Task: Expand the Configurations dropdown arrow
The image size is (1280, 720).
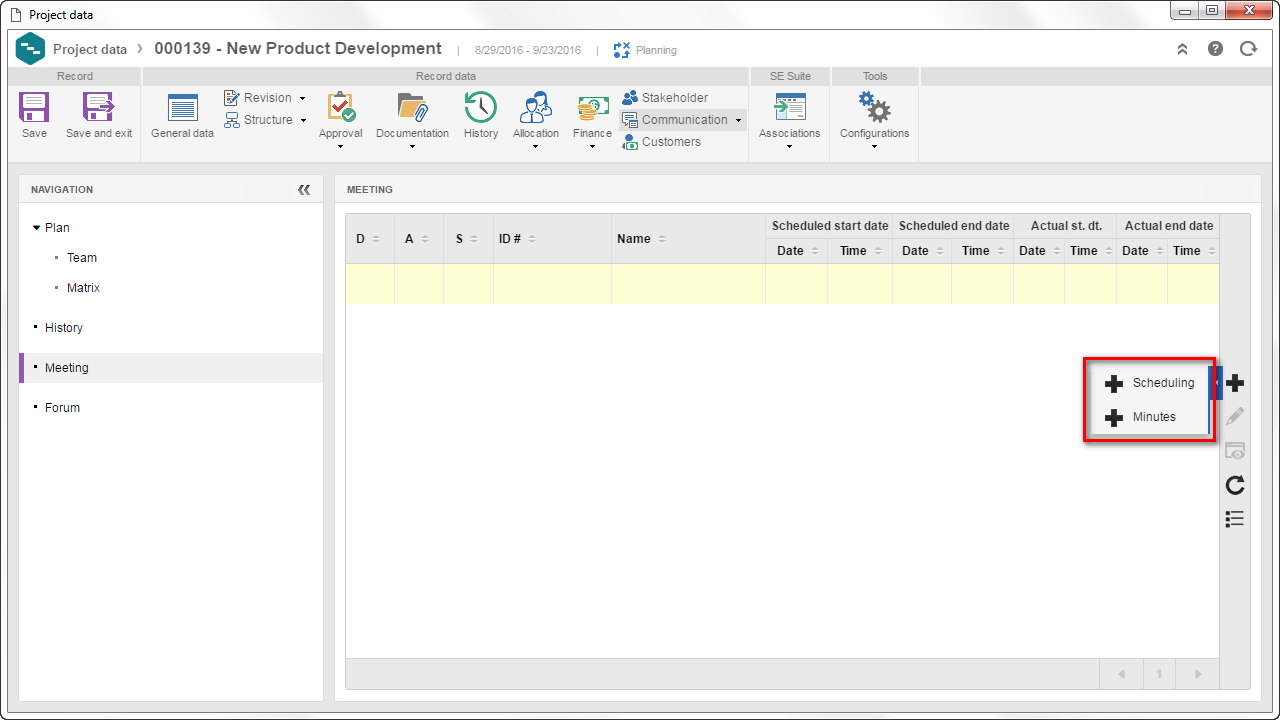Action: point(874,147)
